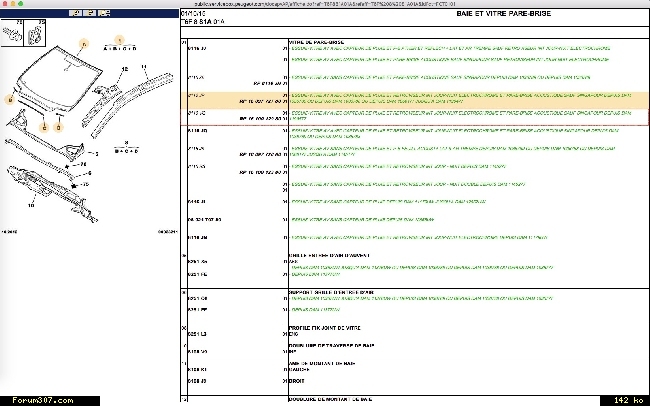Click the "GAUCHE" part description
The height and width of the screenshot is (406, 650).
point(299,369)
